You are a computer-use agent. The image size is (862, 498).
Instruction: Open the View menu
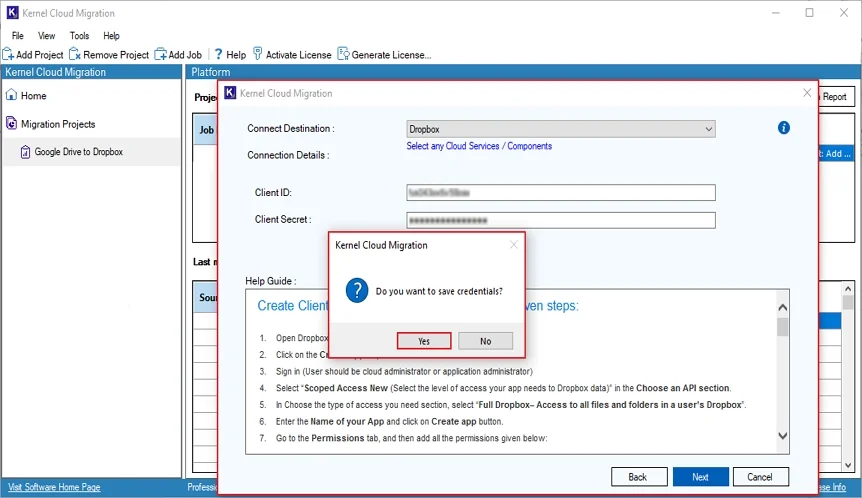point(46,36)
